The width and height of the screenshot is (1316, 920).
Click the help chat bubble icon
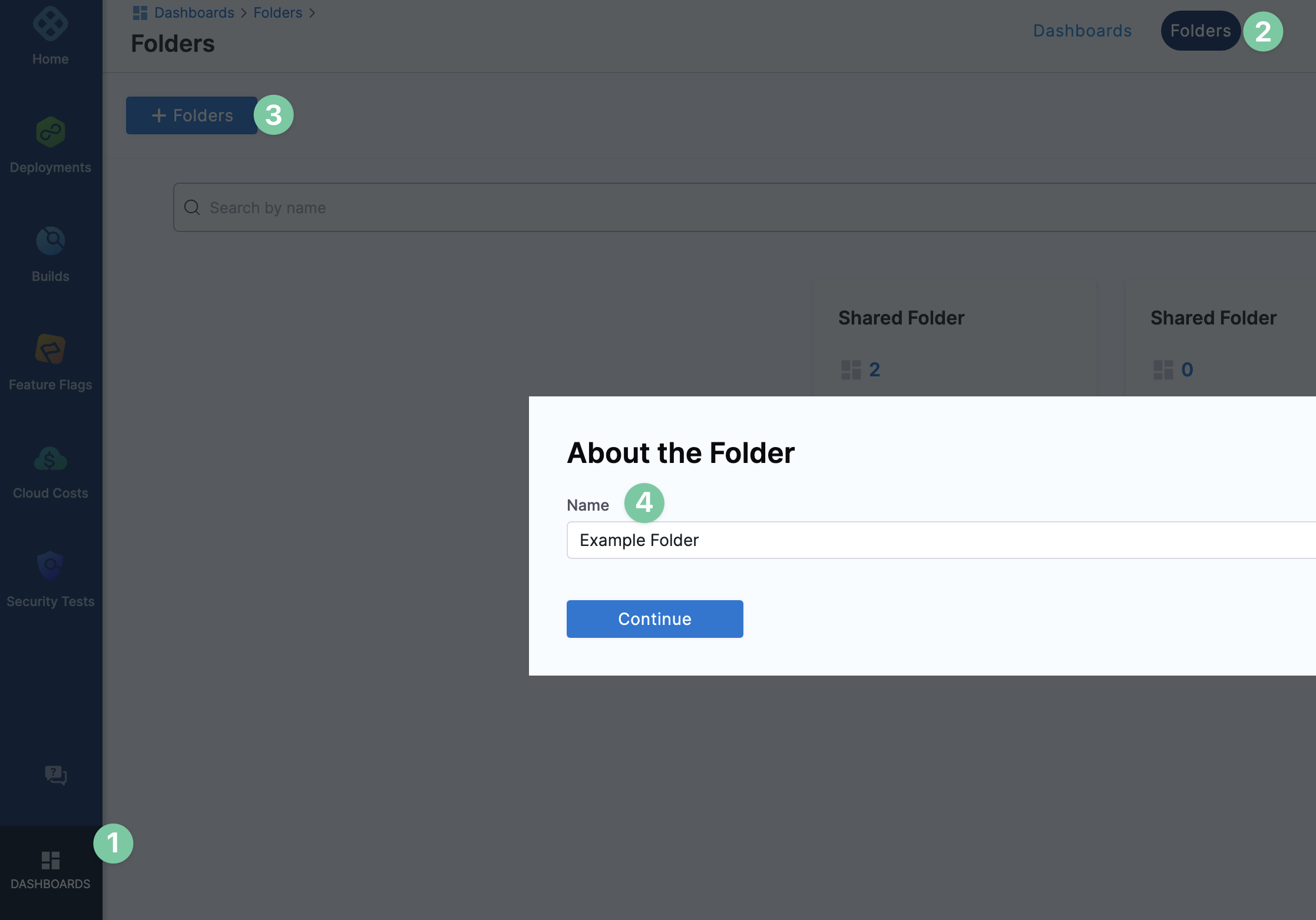55,775
